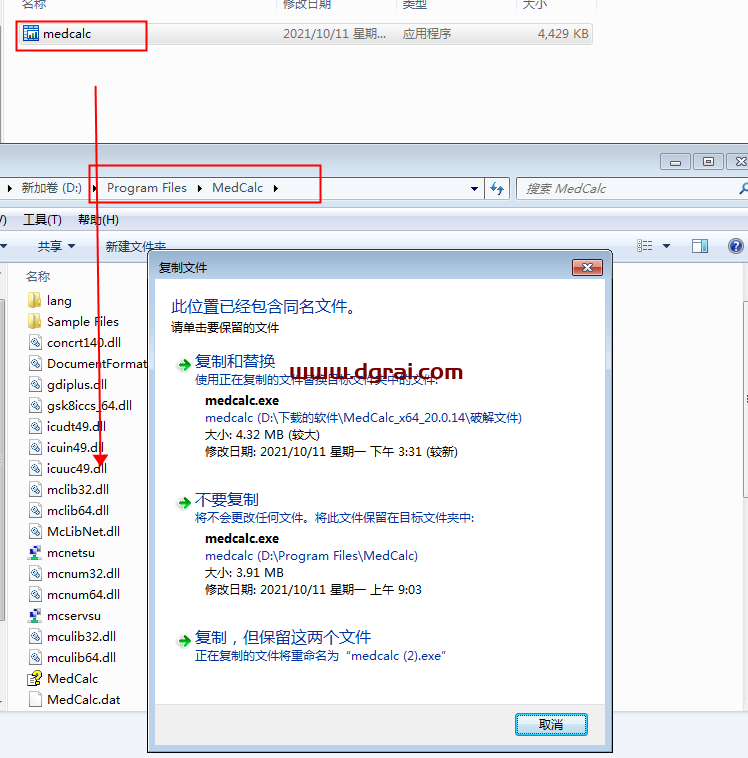
Task: Choose 不要复制 don't copy option
Action: 226,499
